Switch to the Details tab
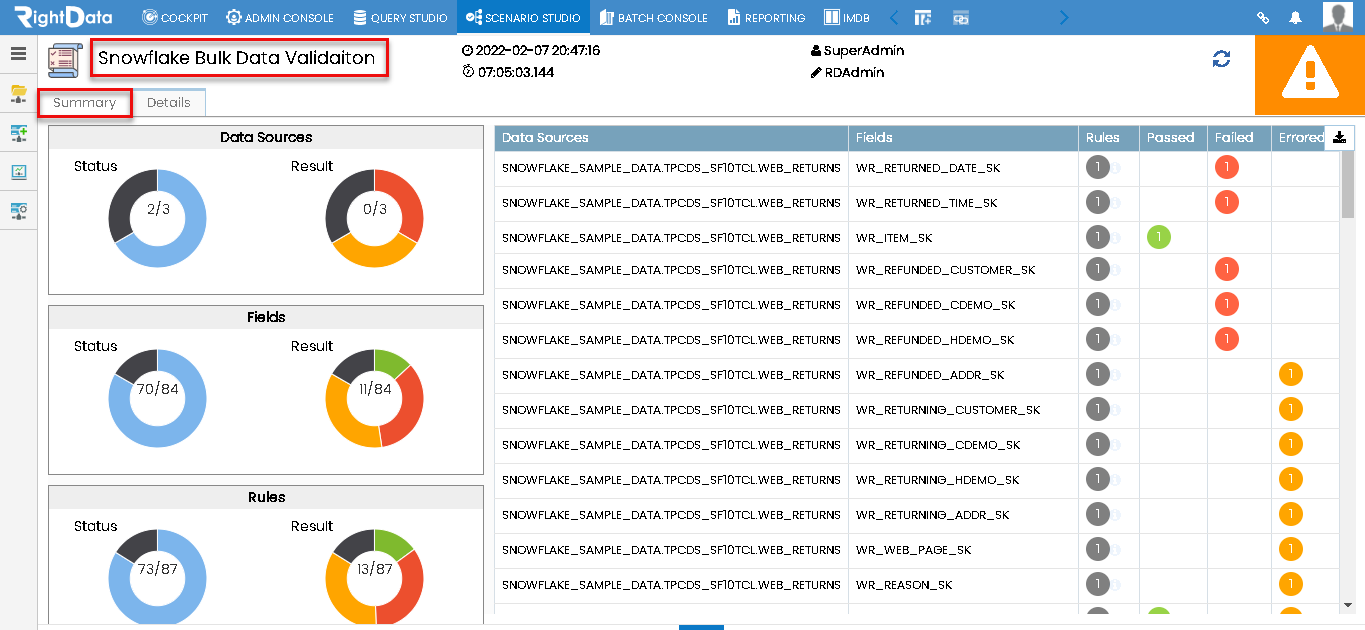The image size is (1365, 630). [168, 102]
